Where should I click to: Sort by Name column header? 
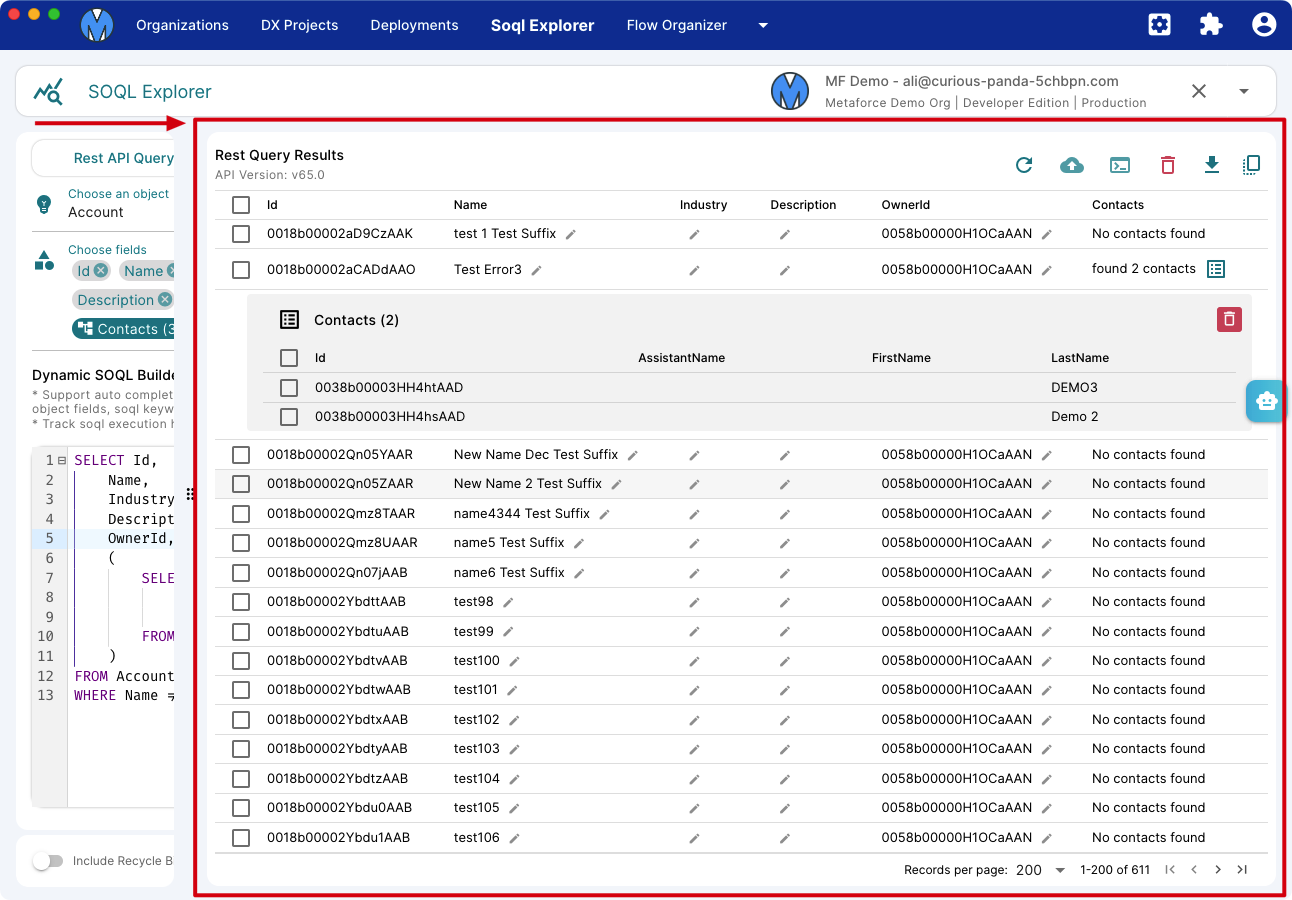tap(470, 205)
